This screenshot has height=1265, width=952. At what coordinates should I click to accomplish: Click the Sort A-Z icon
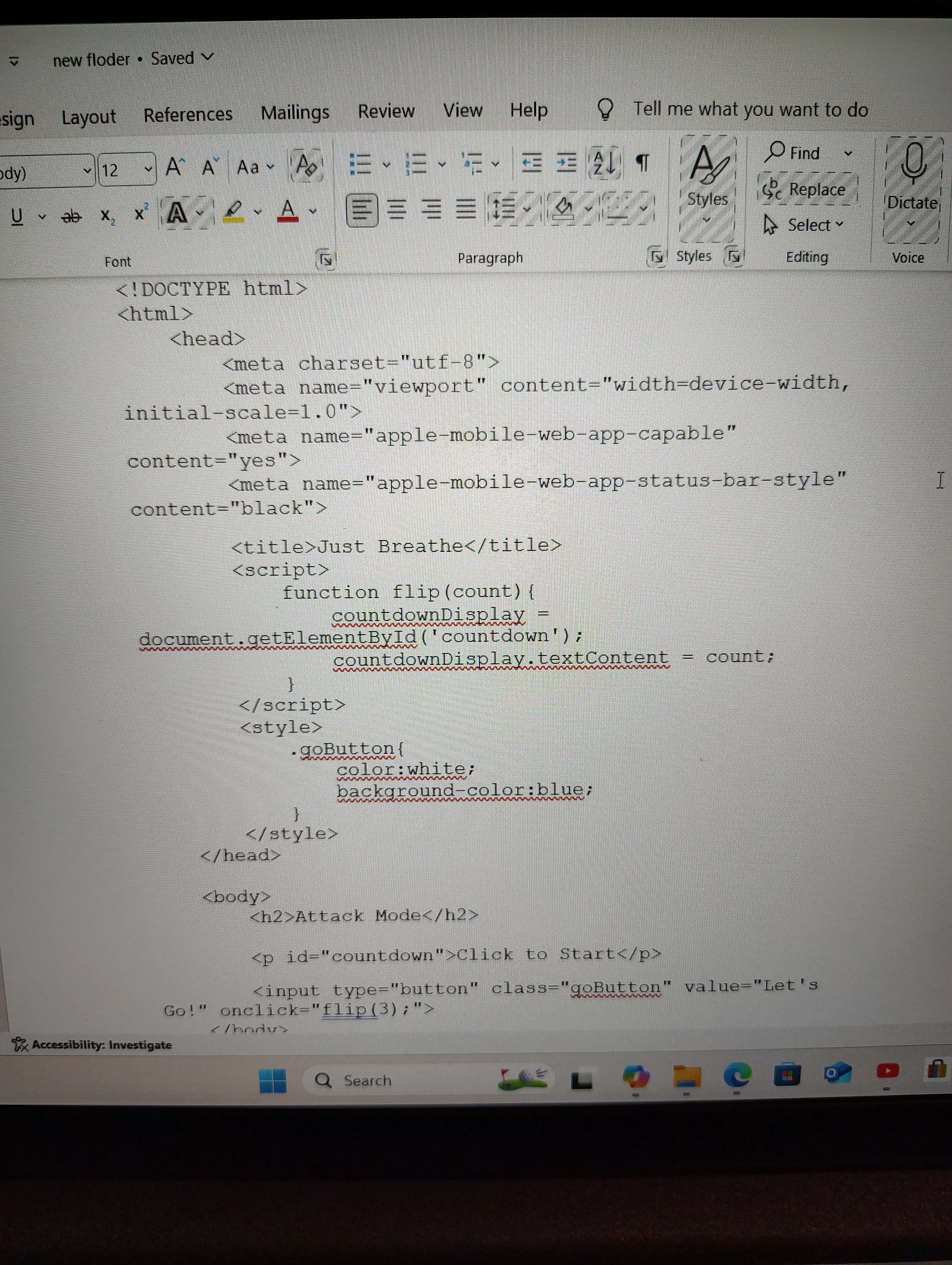603,162
